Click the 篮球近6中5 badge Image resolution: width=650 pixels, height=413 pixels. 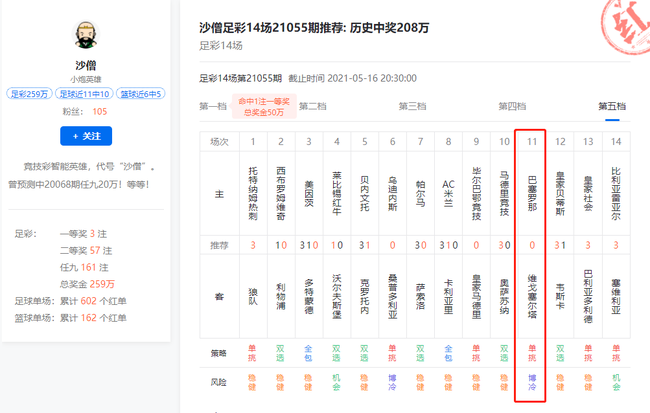(141, 94)
